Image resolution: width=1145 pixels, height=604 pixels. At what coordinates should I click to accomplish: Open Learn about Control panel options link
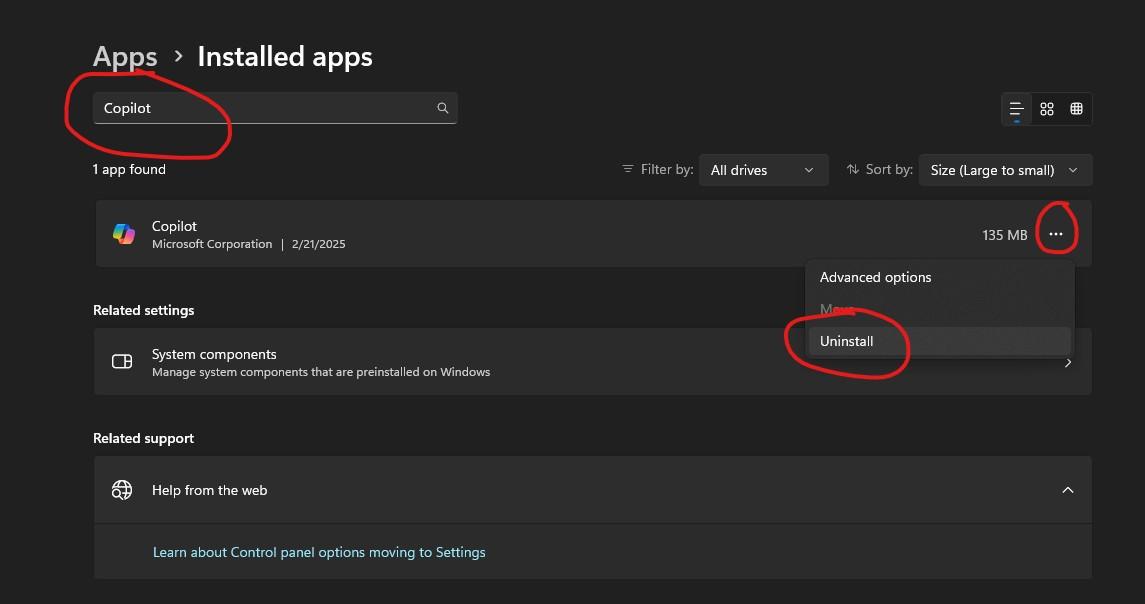click(x=319, y=552)
